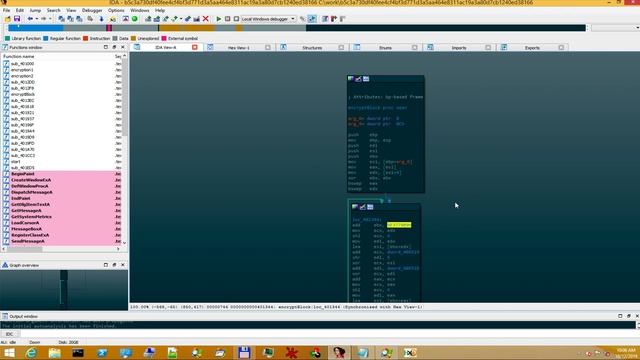Switch to the Imports tab
This screenshot has width=640, height=360.
459,47
